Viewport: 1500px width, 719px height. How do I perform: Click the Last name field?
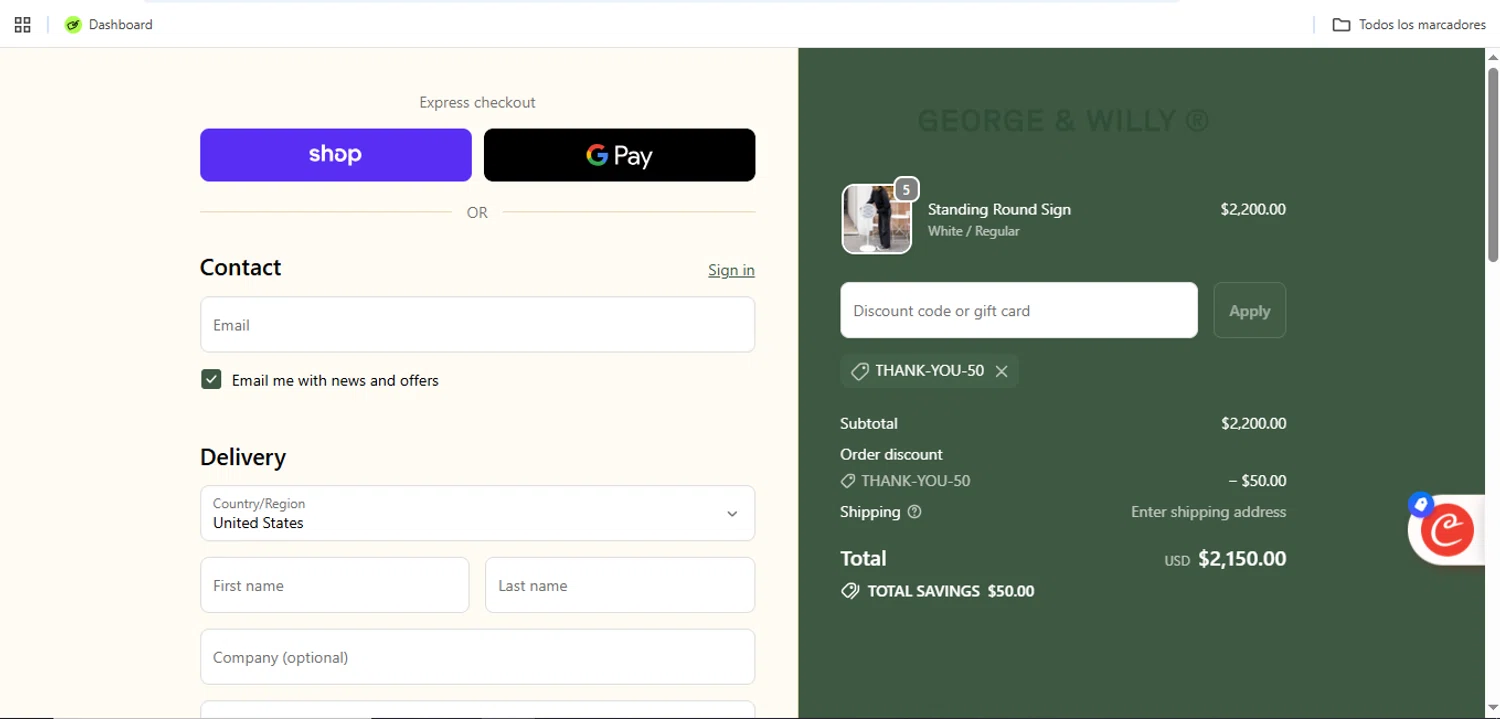(x=620, y=585)
